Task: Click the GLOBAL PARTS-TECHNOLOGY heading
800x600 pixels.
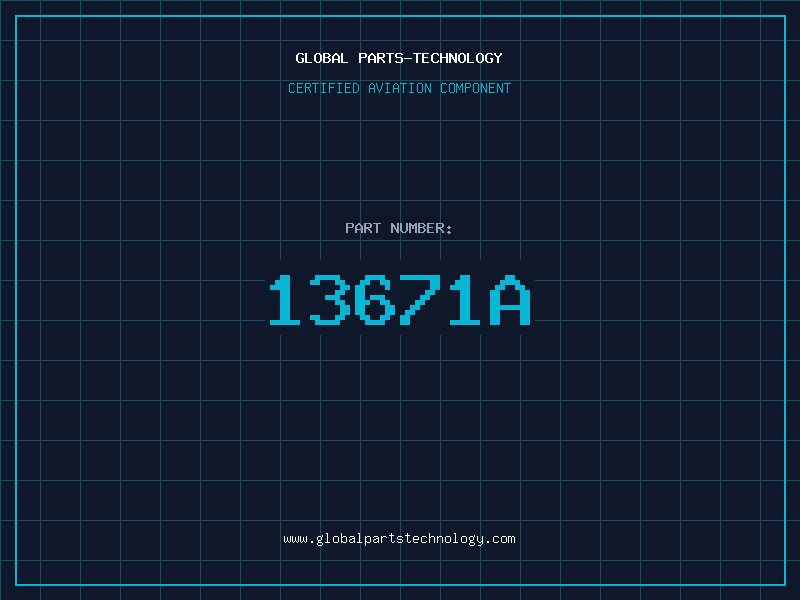Action: pyautogui.click(x=399, y=58)
